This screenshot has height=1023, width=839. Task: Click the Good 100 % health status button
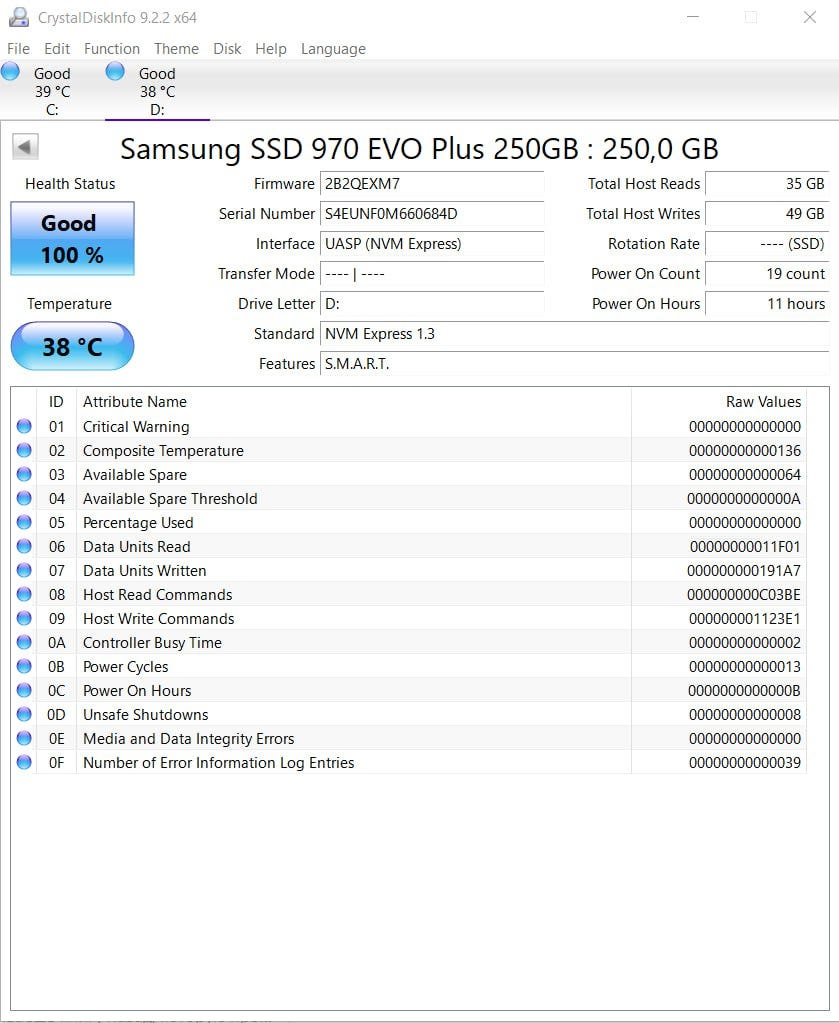tap(72, 239)
